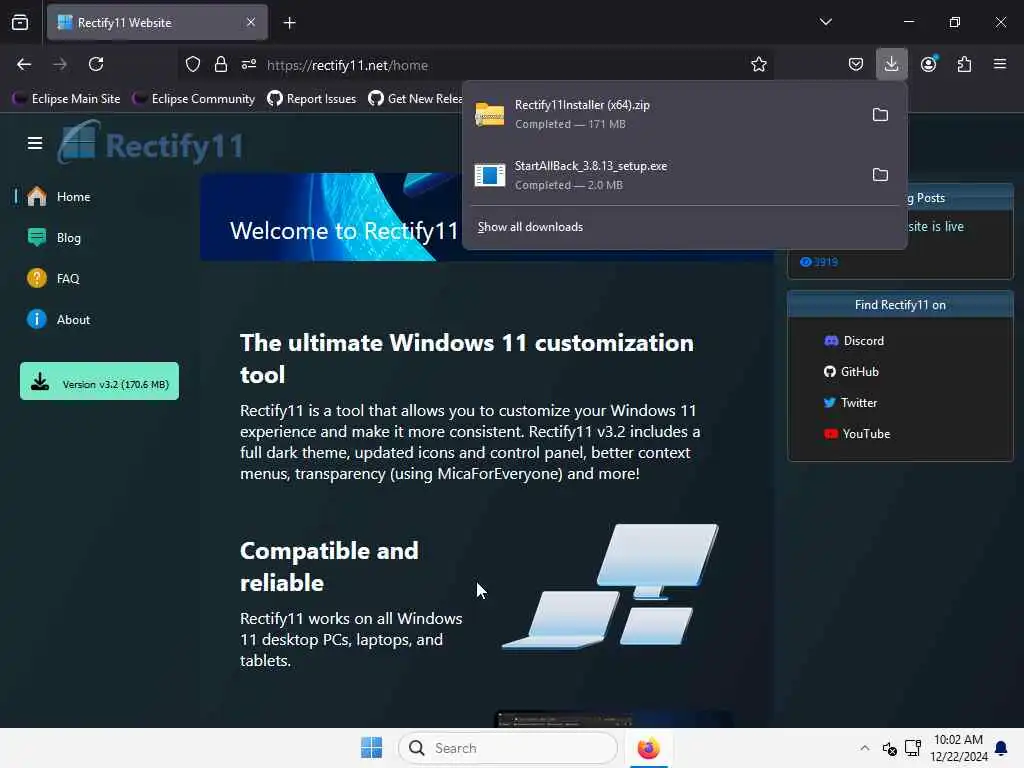
Task: Open the tracking protection shield icon
Action: tap(193, 65)
